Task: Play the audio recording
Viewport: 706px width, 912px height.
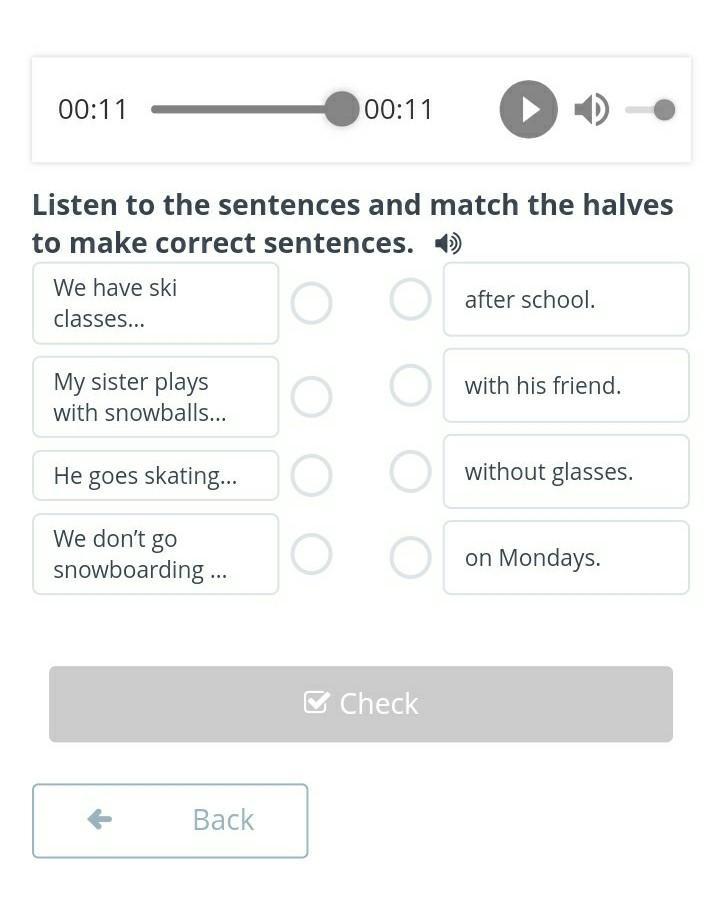Action: 528,109
